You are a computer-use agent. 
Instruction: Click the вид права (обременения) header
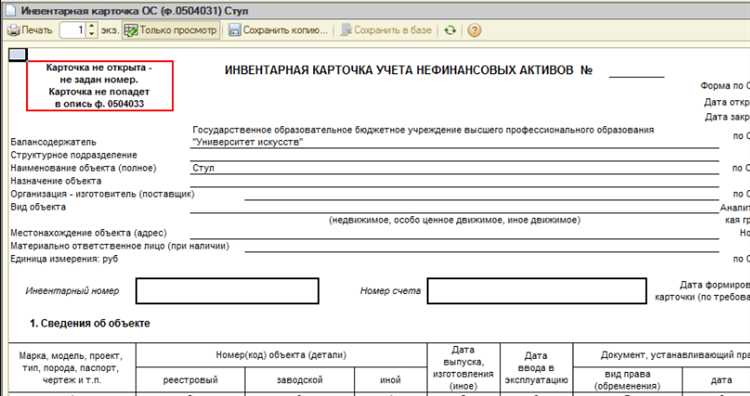click(x=627, y=380)
